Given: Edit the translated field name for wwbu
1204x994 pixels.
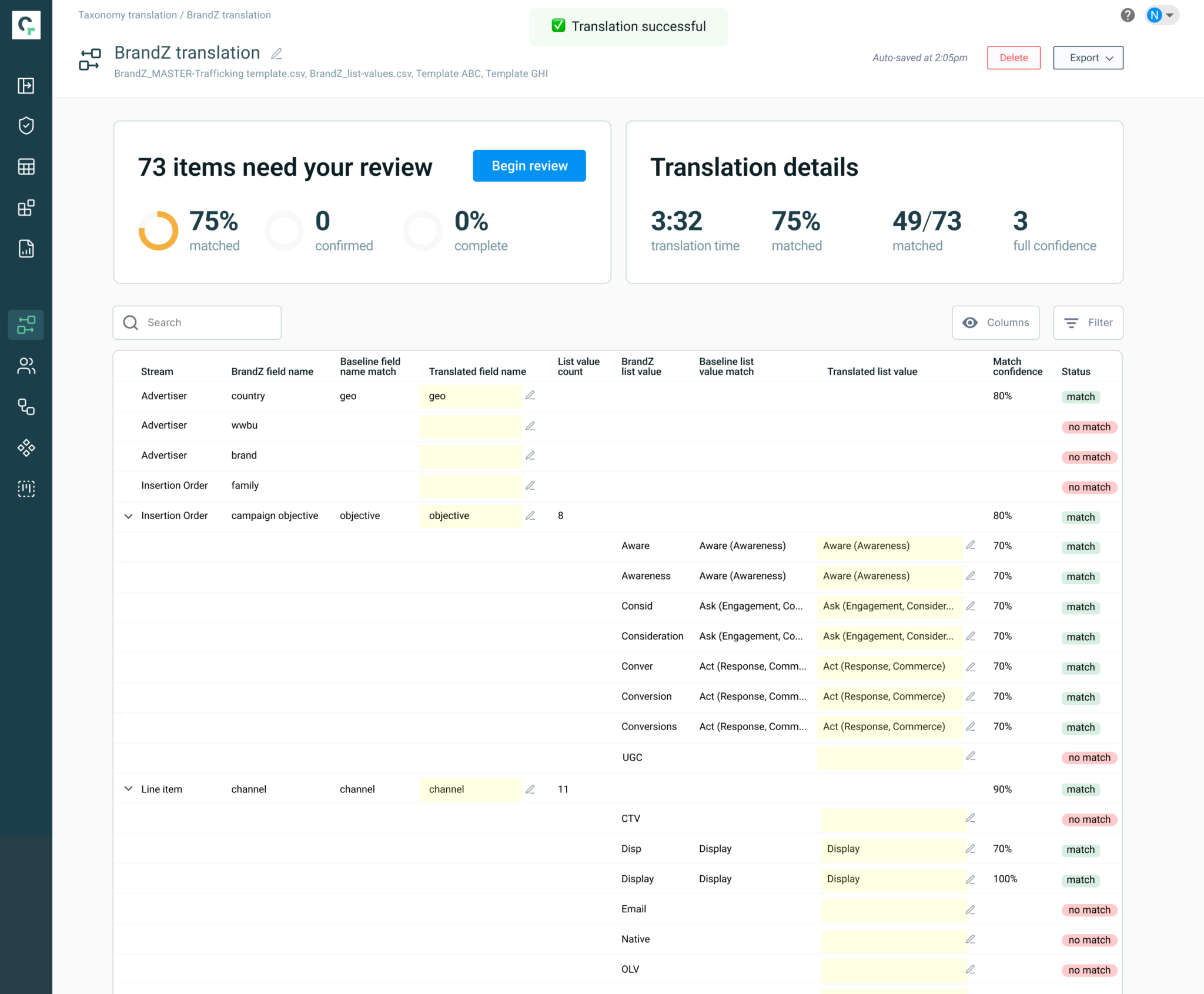Looking at the screenshot, I should click(530, 426).
